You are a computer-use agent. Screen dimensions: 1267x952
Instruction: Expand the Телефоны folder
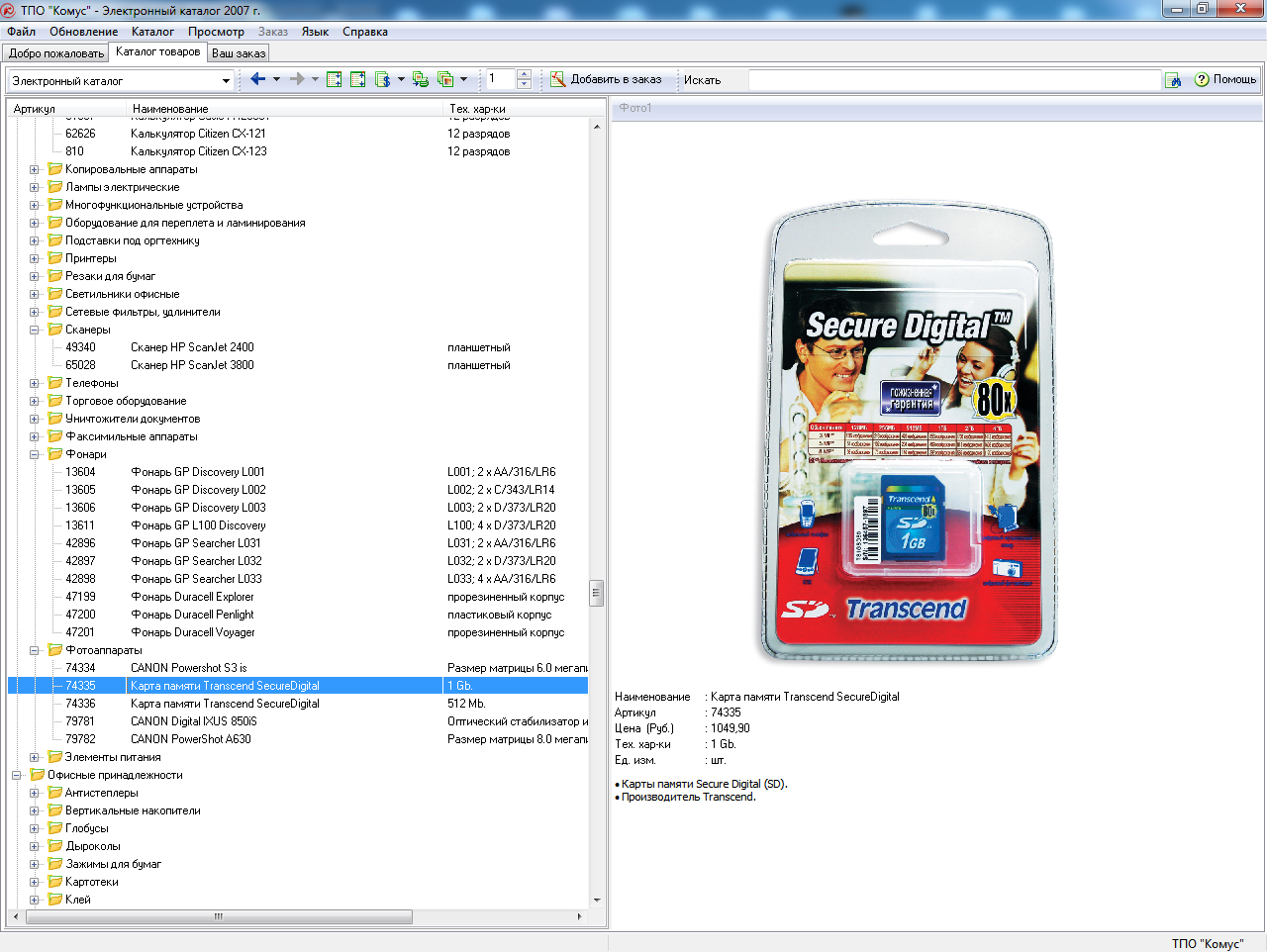(34, 383)
